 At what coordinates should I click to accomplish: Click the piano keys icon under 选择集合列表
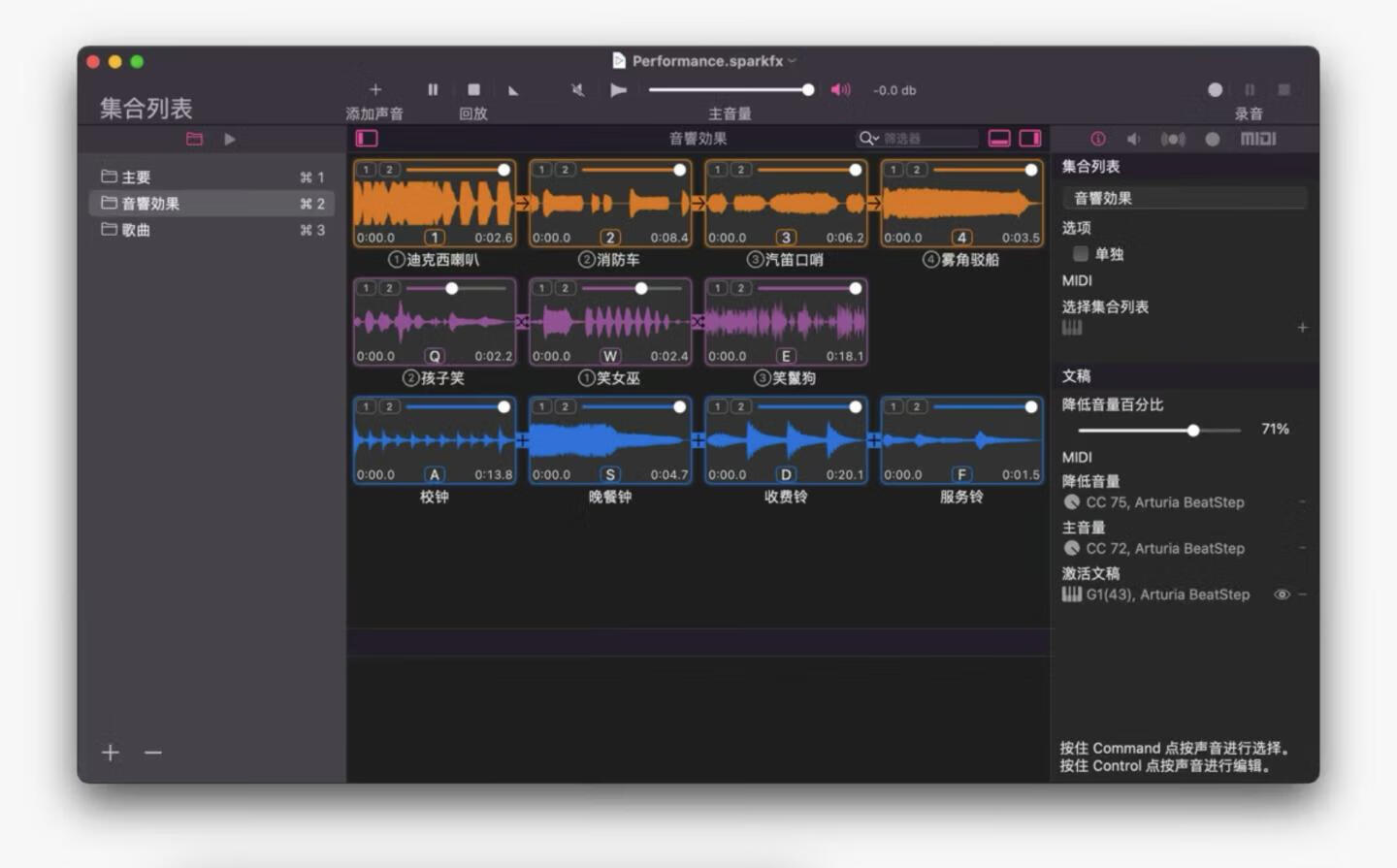pos(1071,328)
